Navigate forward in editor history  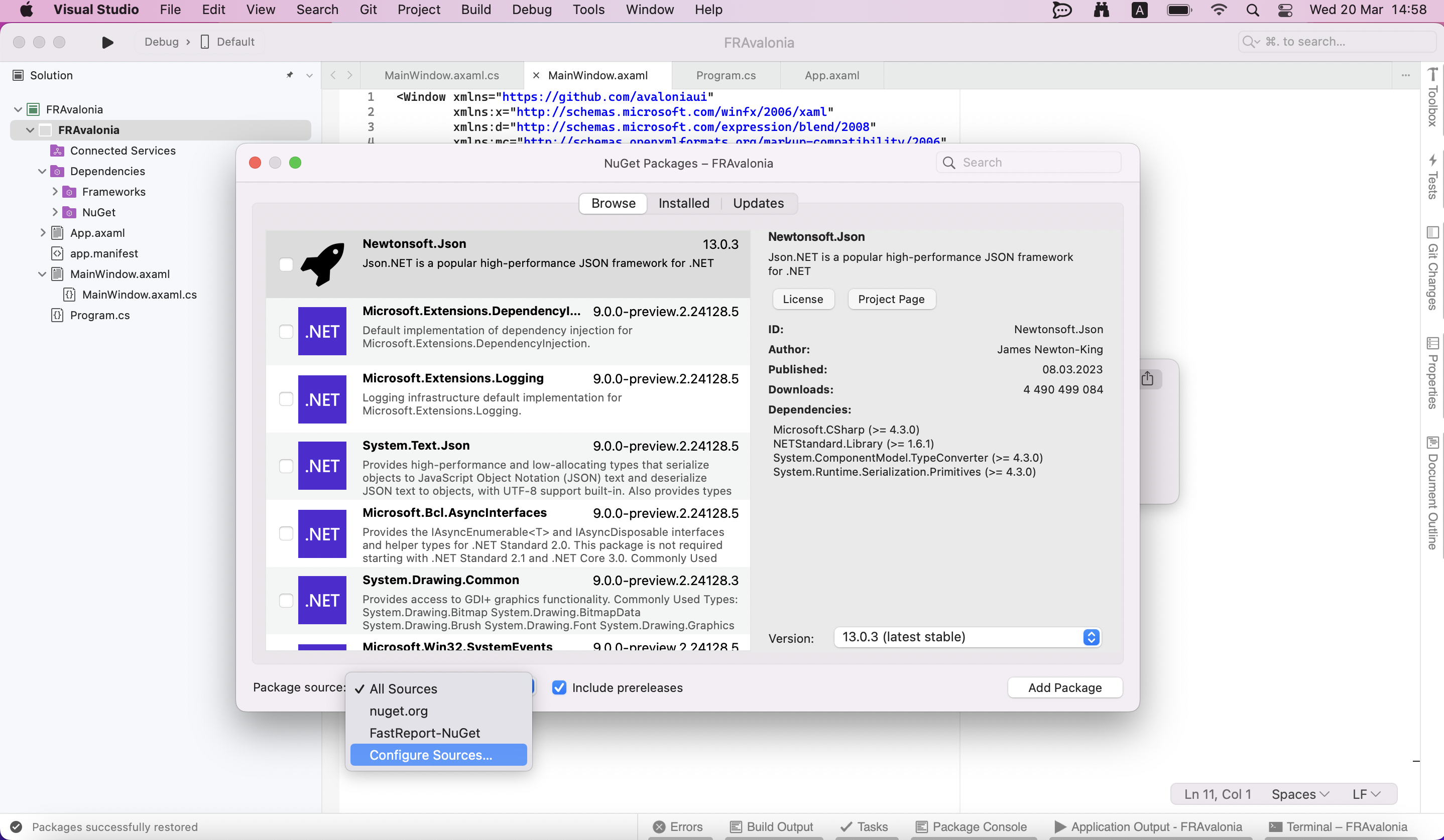(349, 75)
